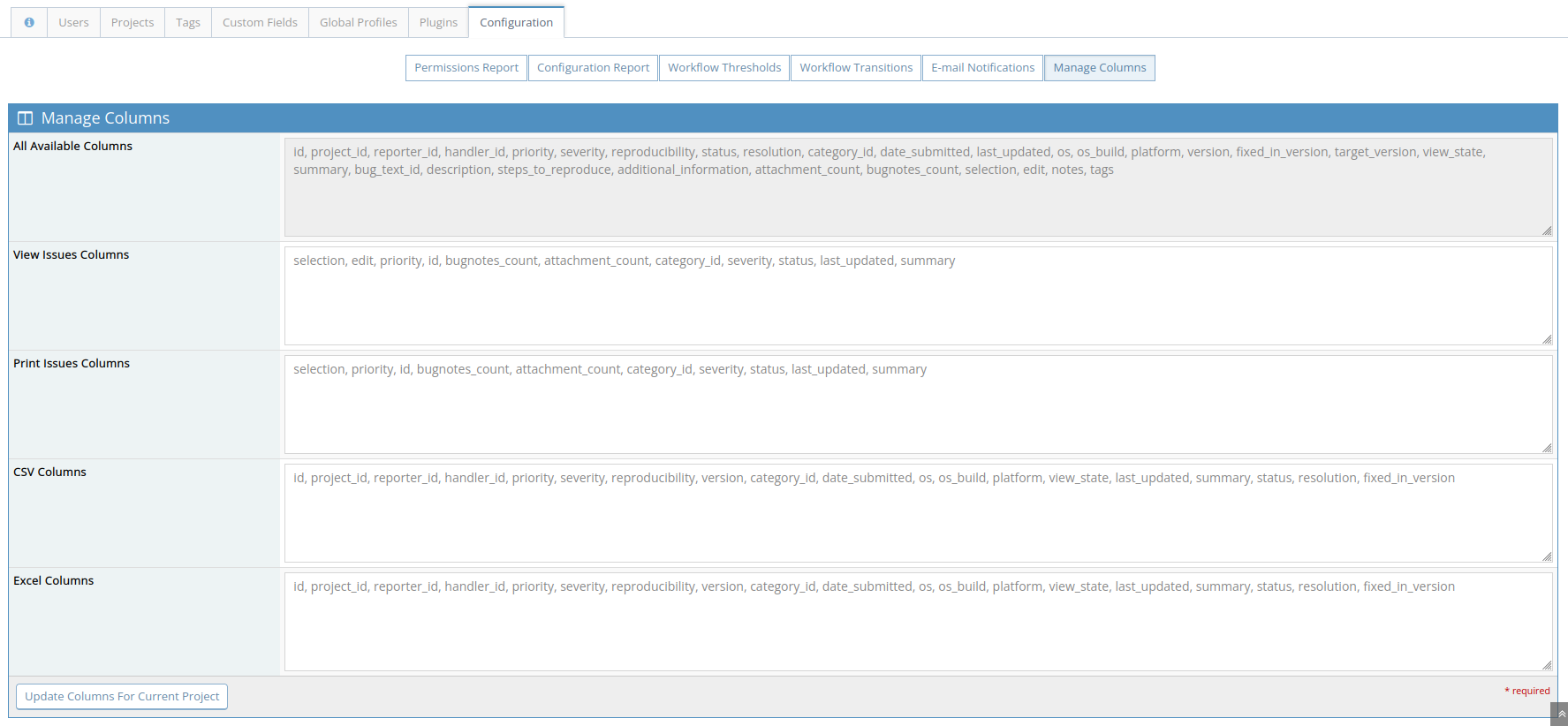Click the scroll-to-top arrow icon
This screenshot has height=726, width=1568.
[x=1561, y=715]
